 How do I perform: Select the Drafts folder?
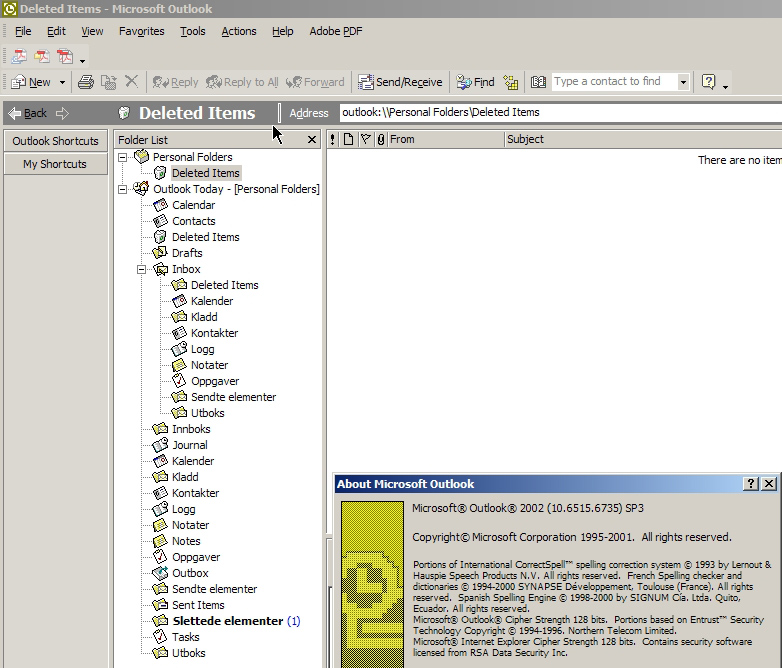click(187, 253)
